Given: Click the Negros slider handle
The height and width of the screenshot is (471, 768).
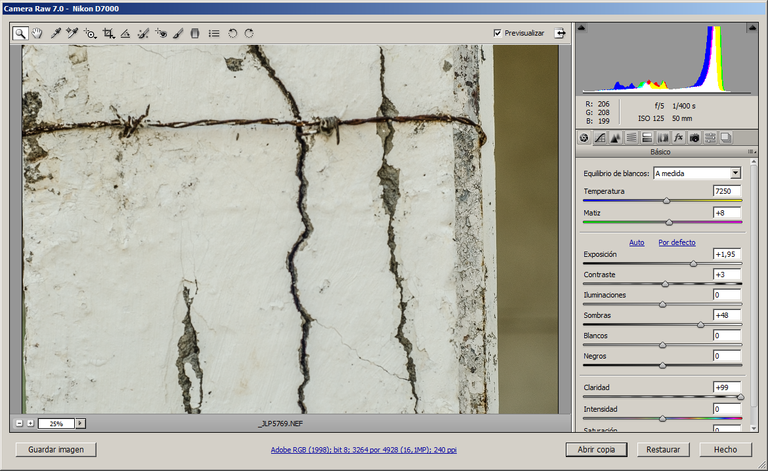Looking at the screenshot, I should (x=663, y=366).
